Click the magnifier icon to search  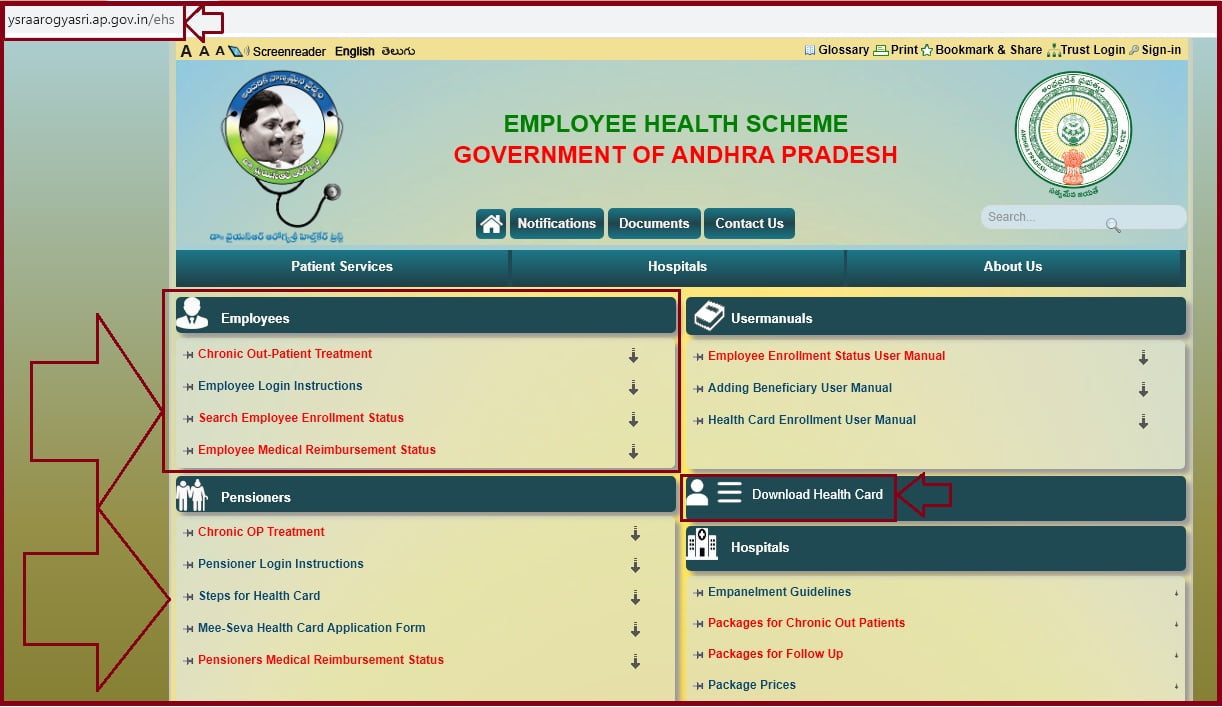[x=1113, y=226]
